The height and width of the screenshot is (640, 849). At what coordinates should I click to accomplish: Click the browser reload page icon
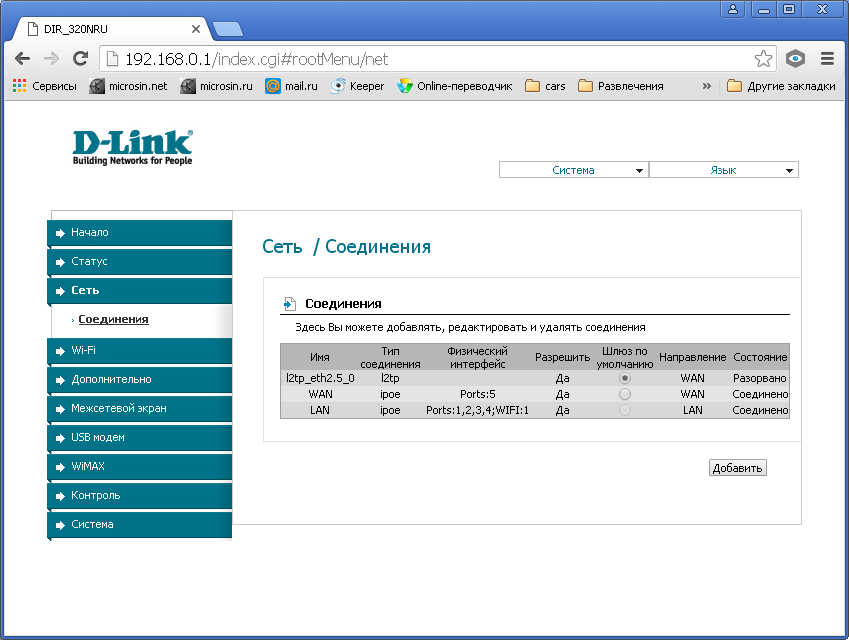(80, 59)
